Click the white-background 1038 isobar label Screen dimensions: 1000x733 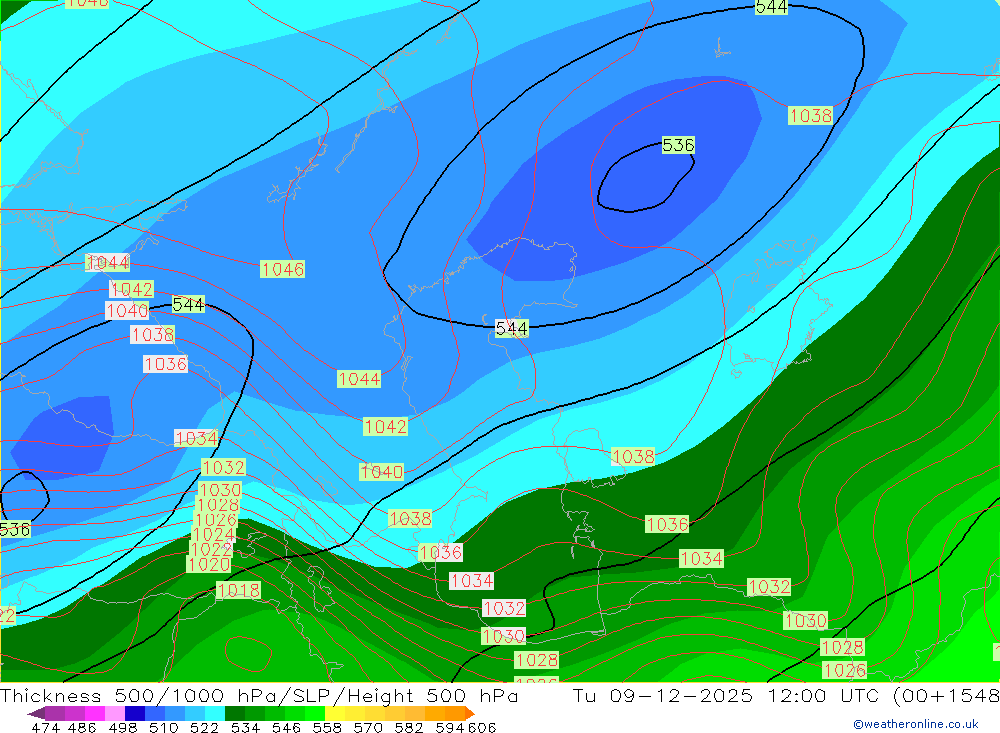[152, 334]
